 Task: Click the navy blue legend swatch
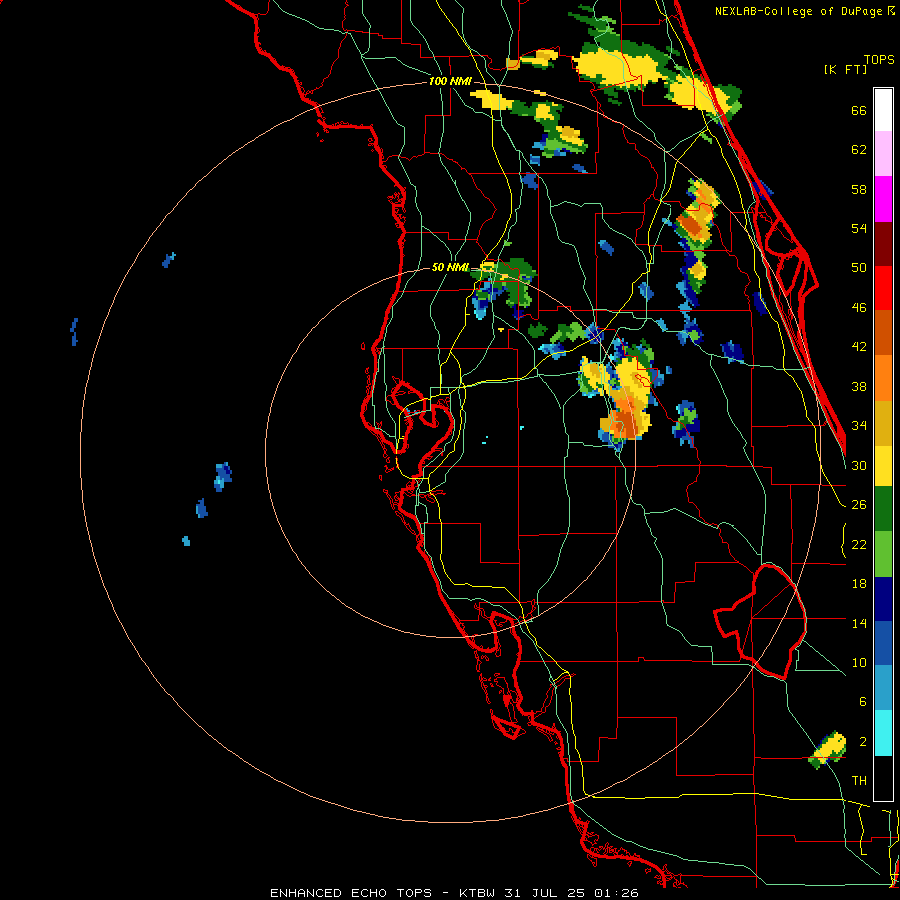point(883,599)
